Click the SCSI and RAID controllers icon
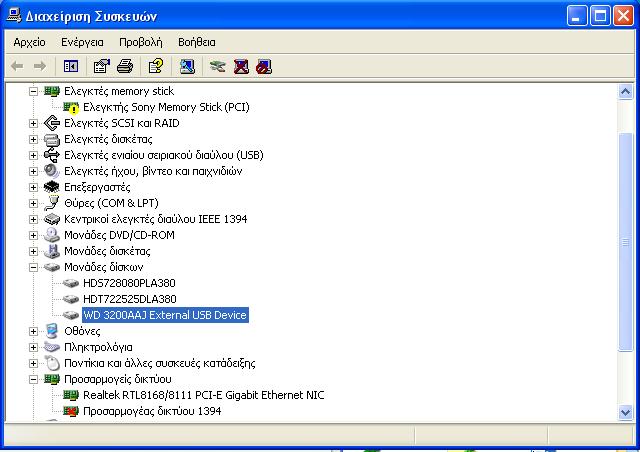The height and width of the screenshot is (452, 640). [52, 123]
